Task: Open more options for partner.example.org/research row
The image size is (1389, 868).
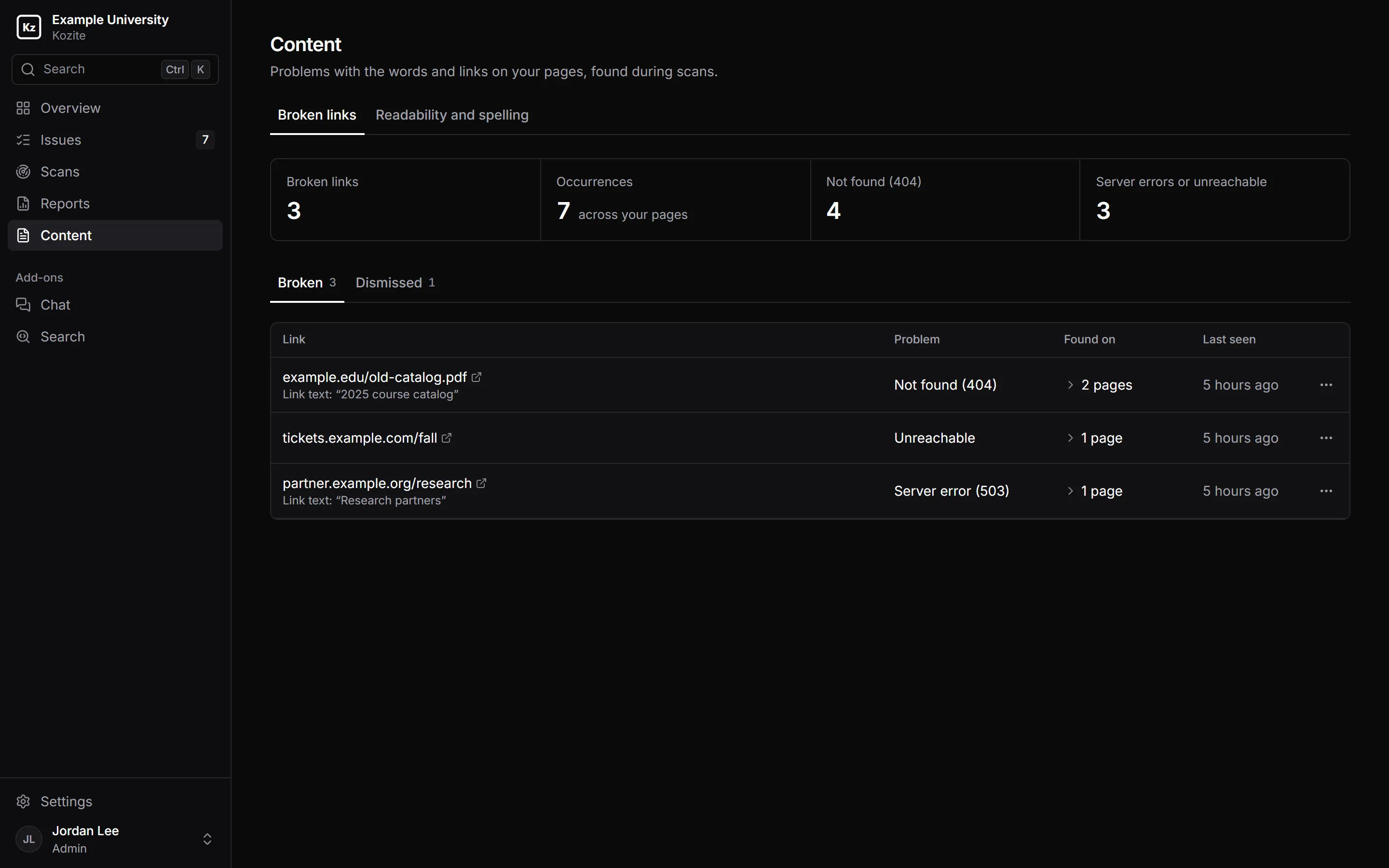Action: [x=1326, y=491]
